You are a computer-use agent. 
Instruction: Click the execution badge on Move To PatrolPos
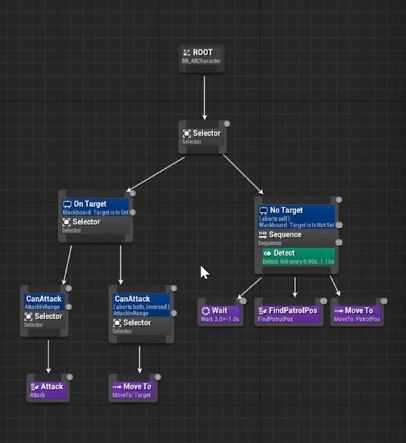(384, 301)
